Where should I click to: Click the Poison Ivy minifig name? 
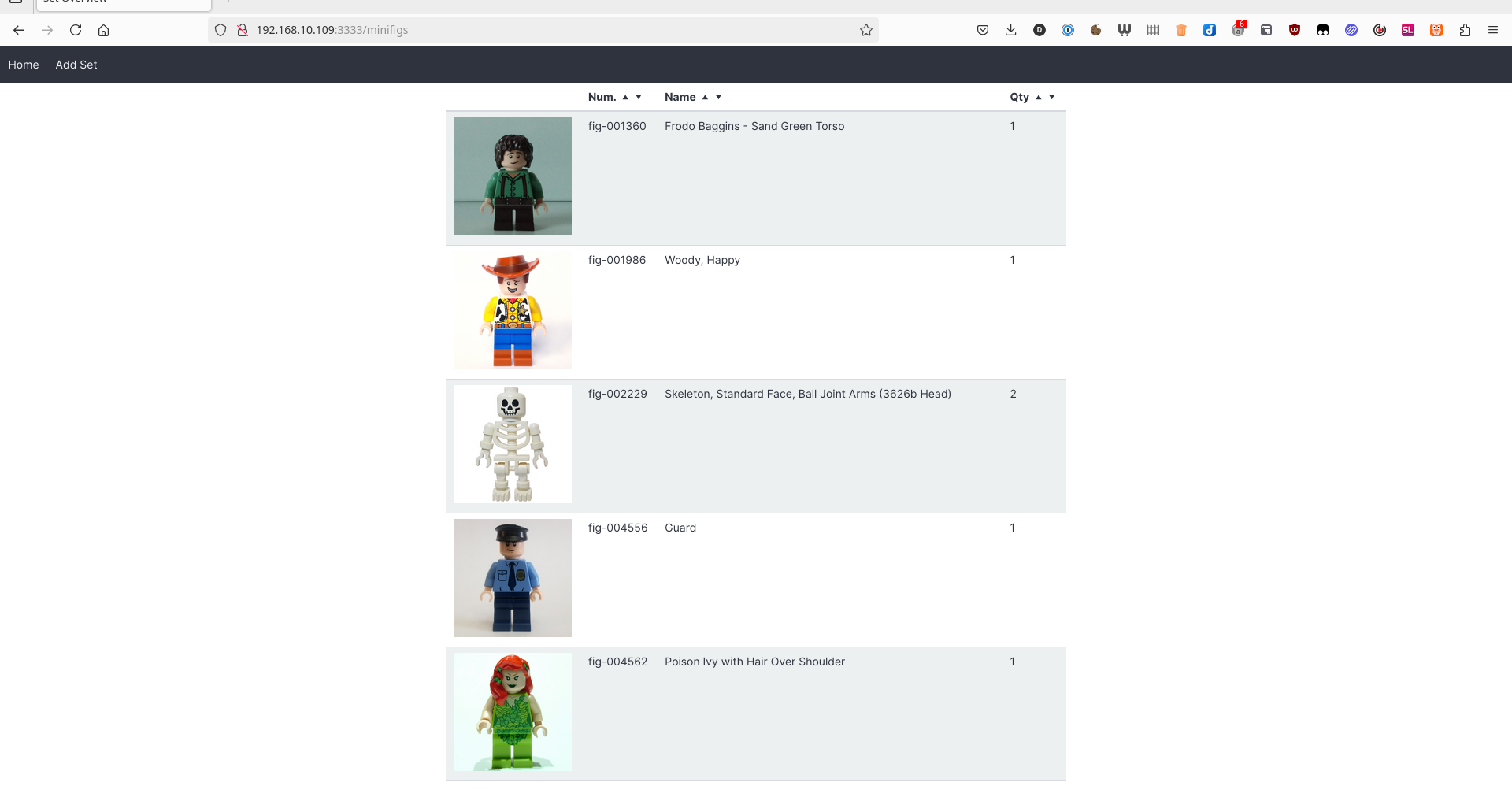tap(754, 662)
